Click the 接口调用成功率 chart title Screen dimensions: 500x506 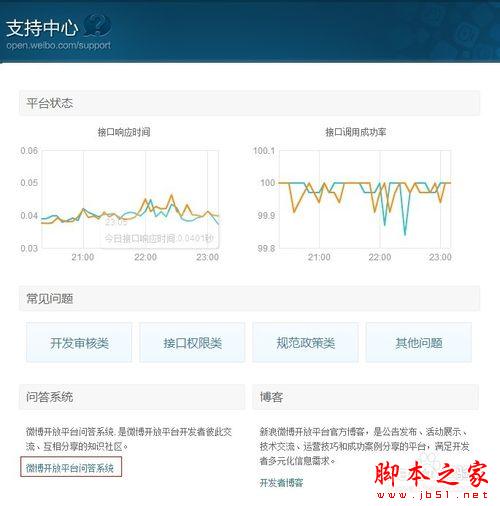point(356,132)
